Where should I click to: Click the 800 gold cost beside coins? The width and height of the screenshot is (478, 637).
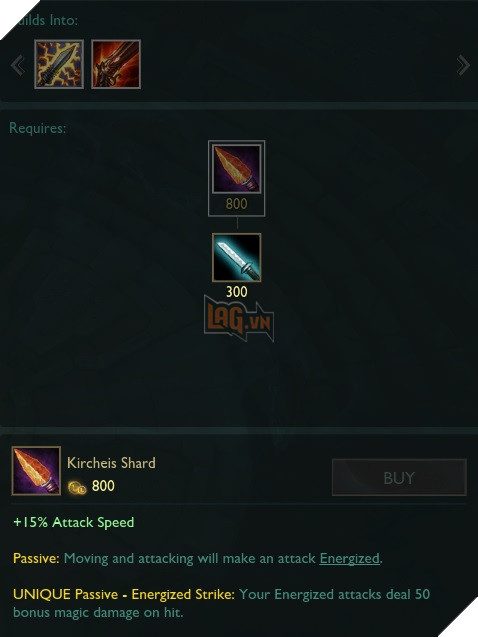coord(103,486)
